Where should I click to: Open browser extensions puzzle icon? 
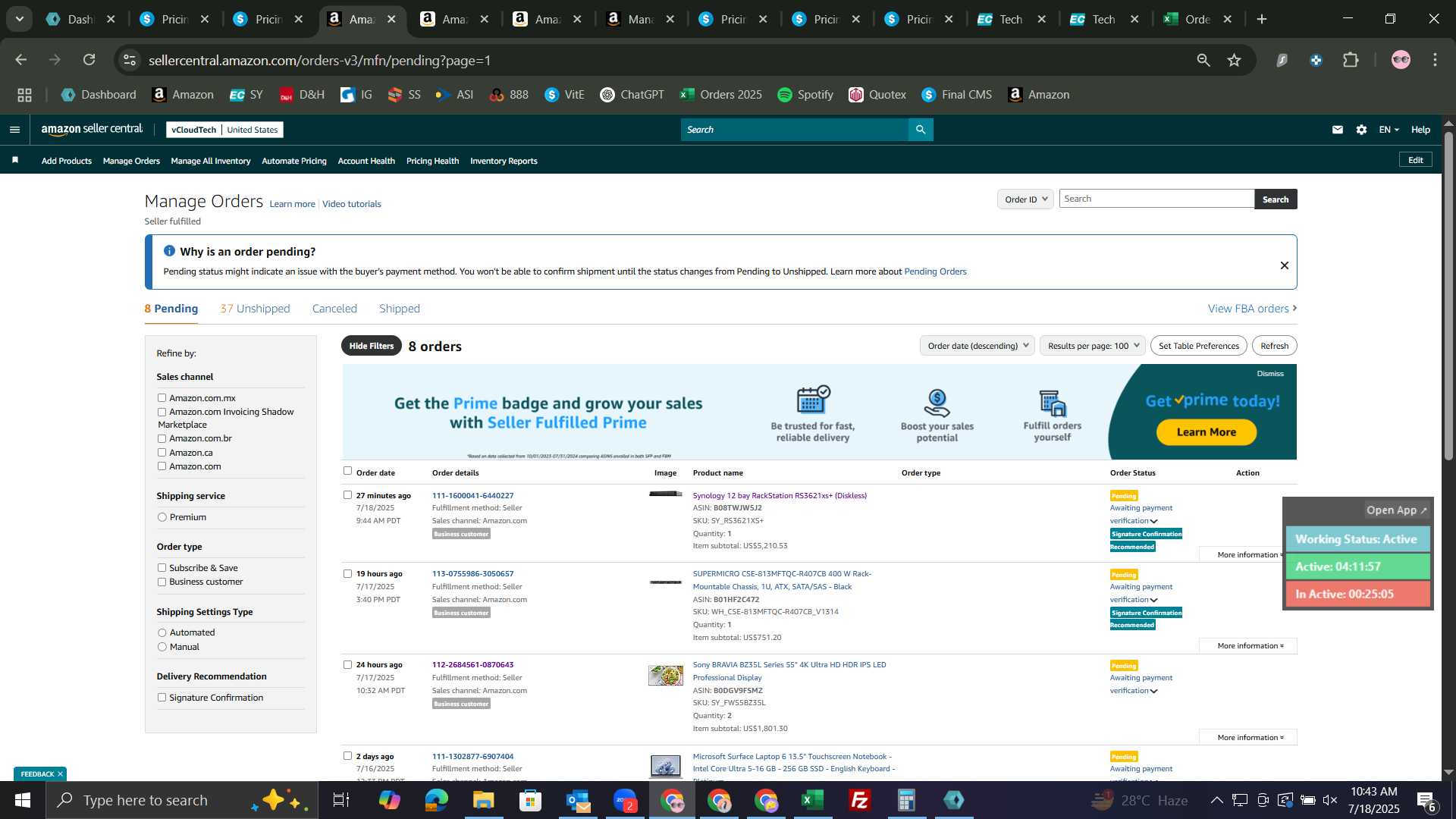click(1351, 60)
